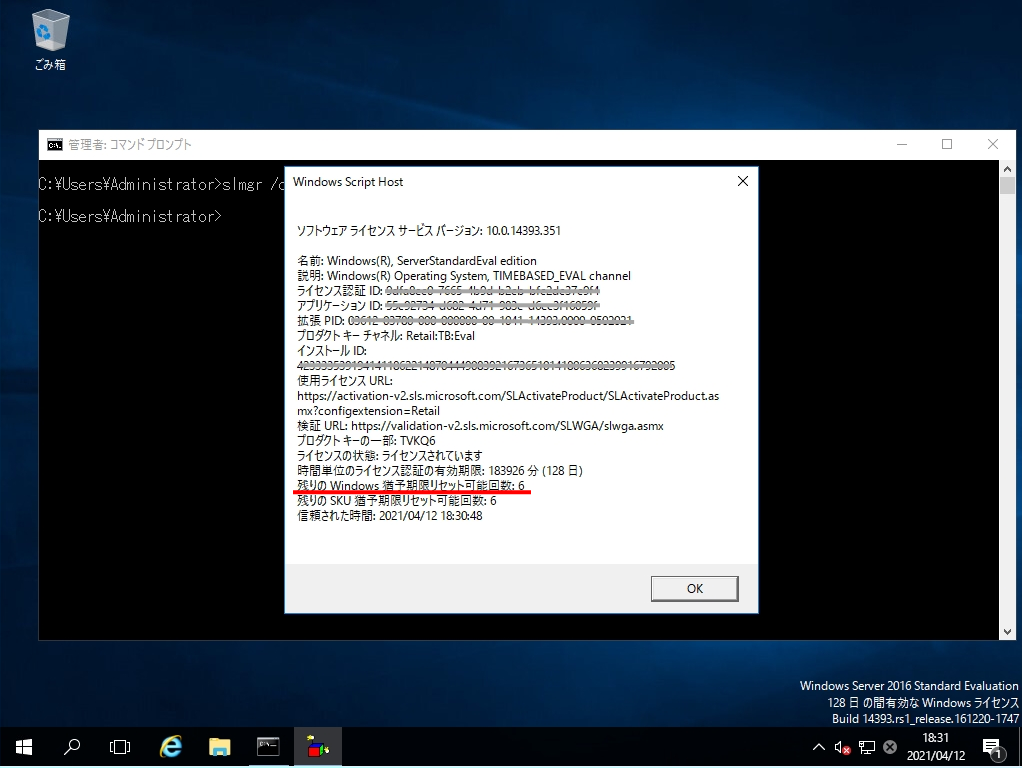Open the network tray icon

pyautogui.click(x=866, y=747)
